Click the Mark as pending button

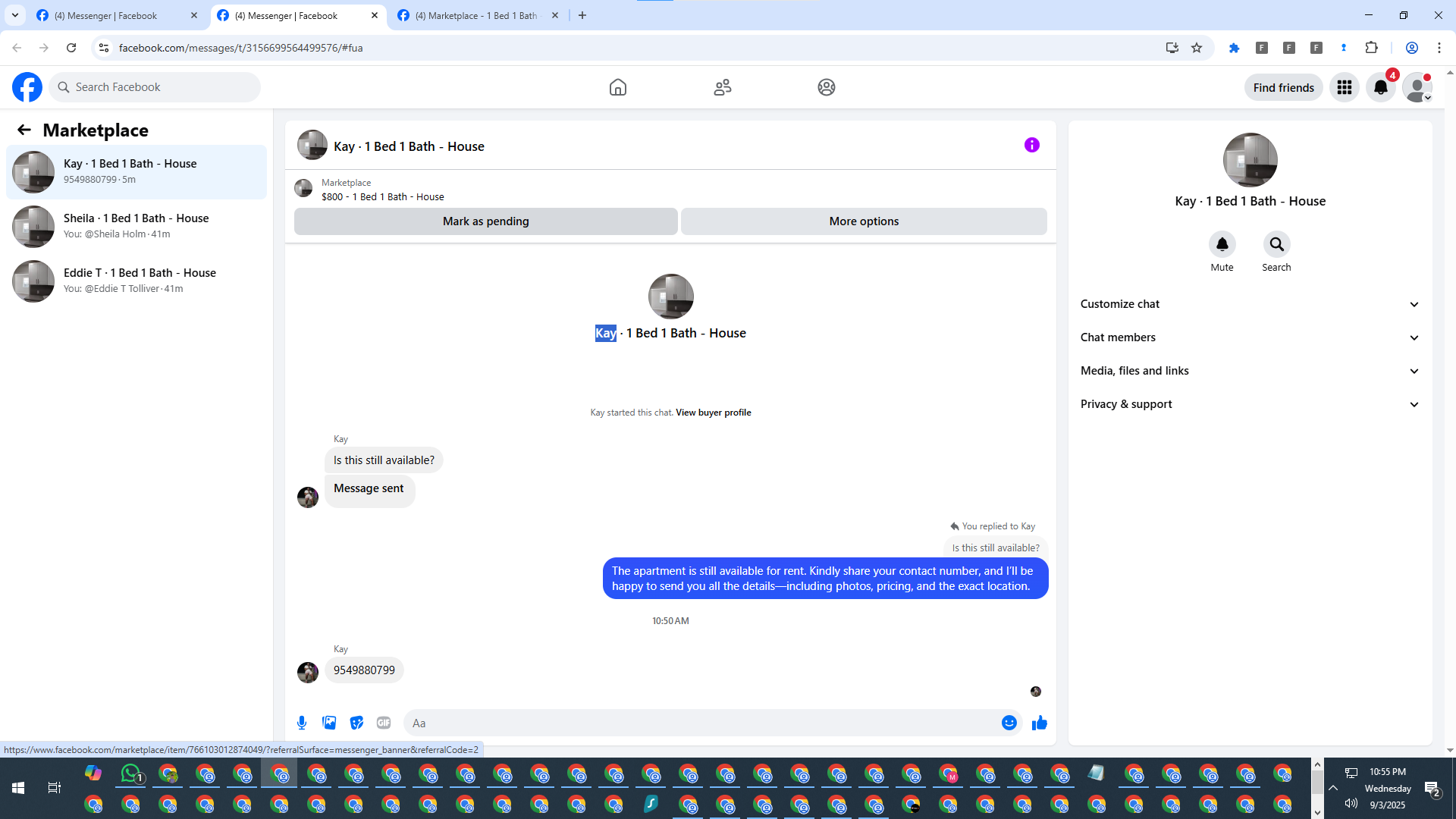pyautogui.click(x=486, y=221)
